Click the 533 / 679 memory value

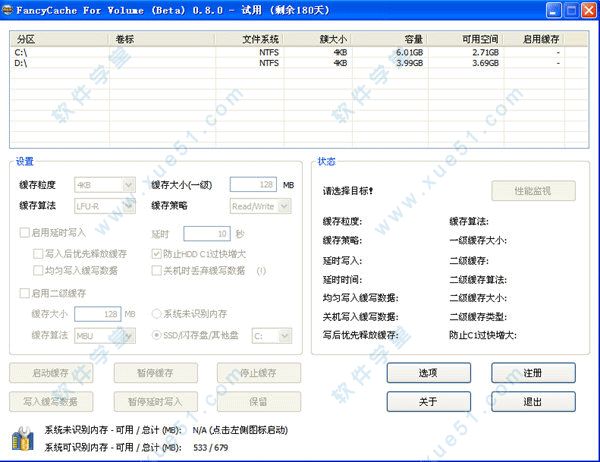(x=210, y=447)
